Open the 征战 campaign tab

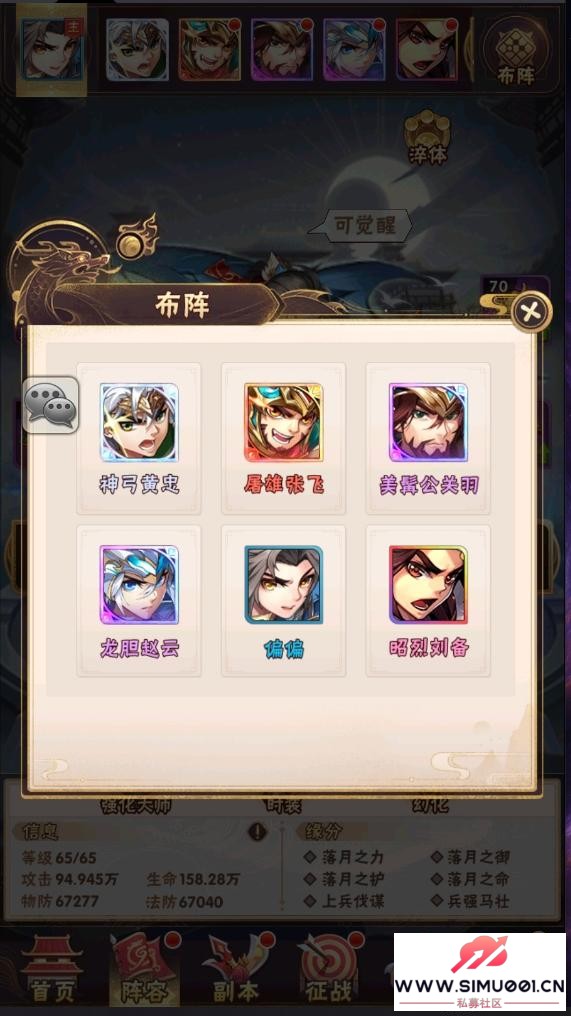[328, 969]
